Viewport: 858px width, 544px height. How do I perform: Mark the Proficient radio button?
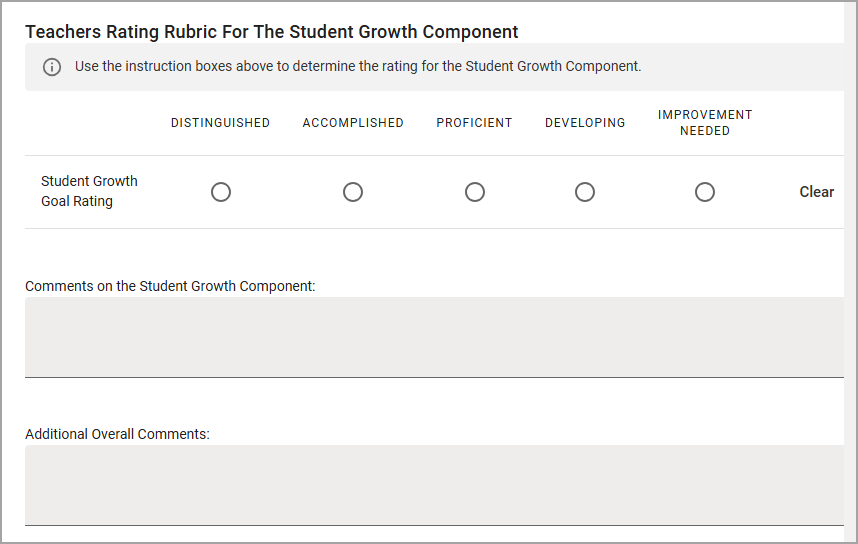[x=475, y=192]
